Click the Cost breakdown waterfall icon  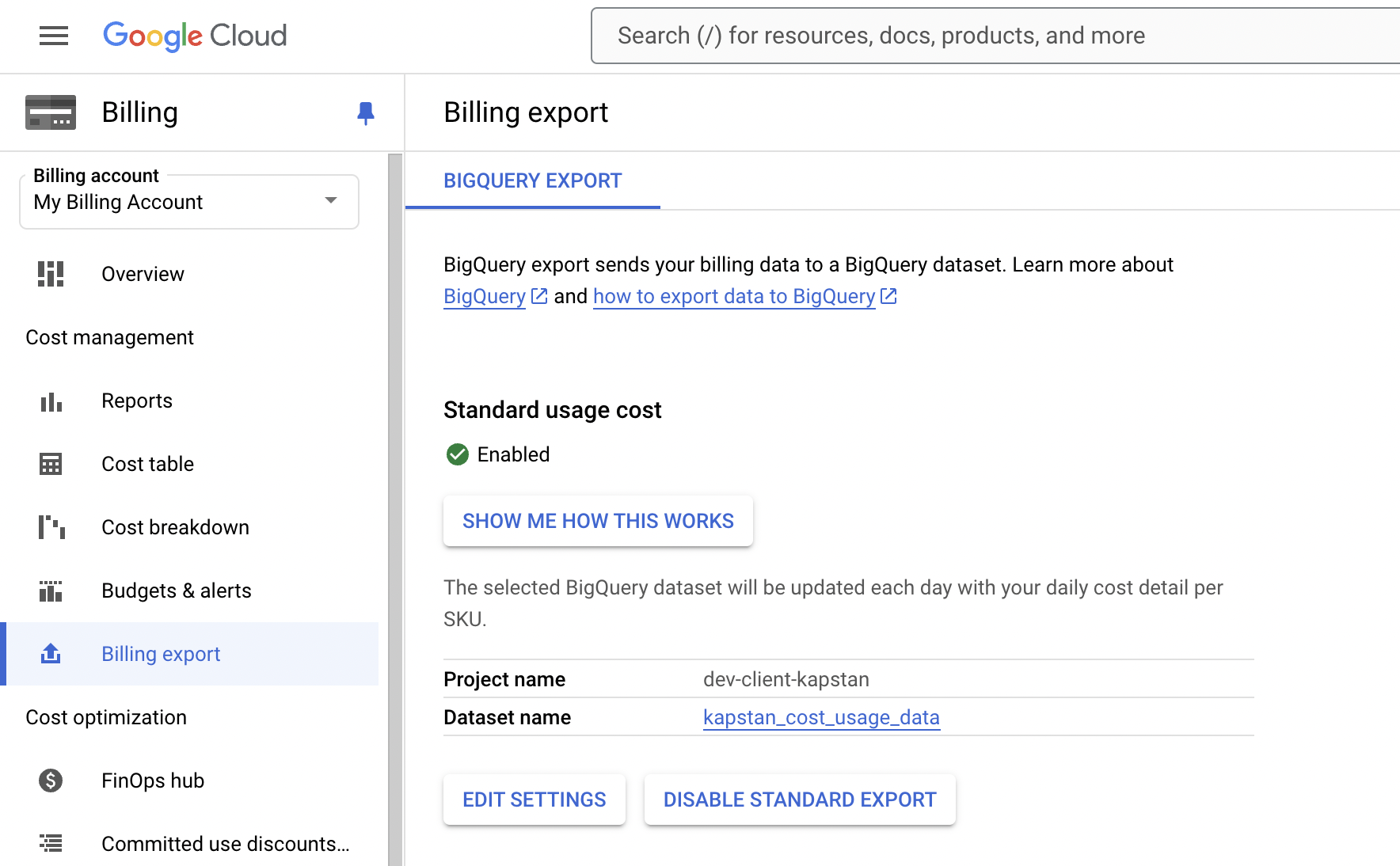point(51,527)
